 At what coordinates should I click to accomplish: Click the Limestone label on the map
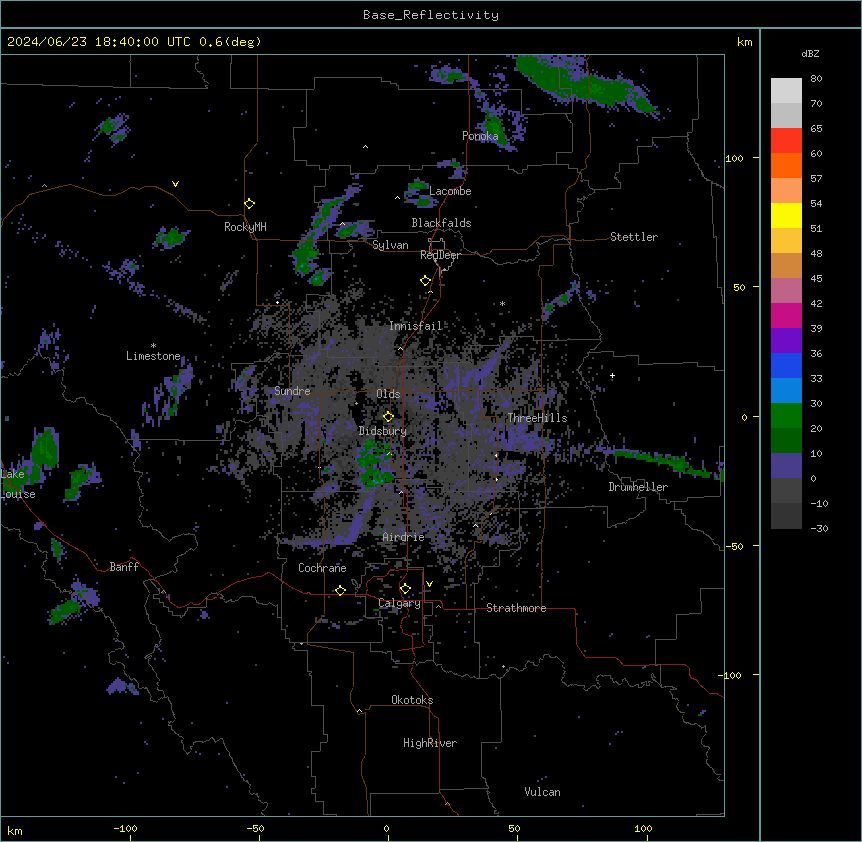(x=153, y=356)
